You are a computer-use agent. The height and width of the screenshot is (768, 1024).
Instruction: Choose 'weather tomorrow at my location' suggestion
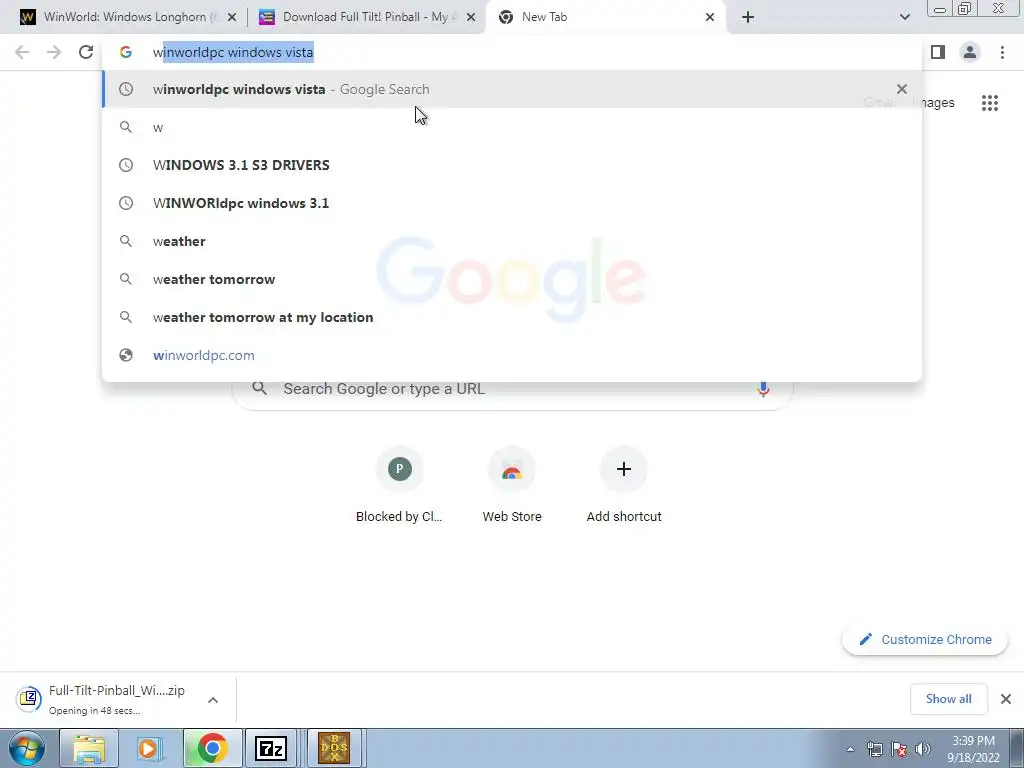[512, 317]
